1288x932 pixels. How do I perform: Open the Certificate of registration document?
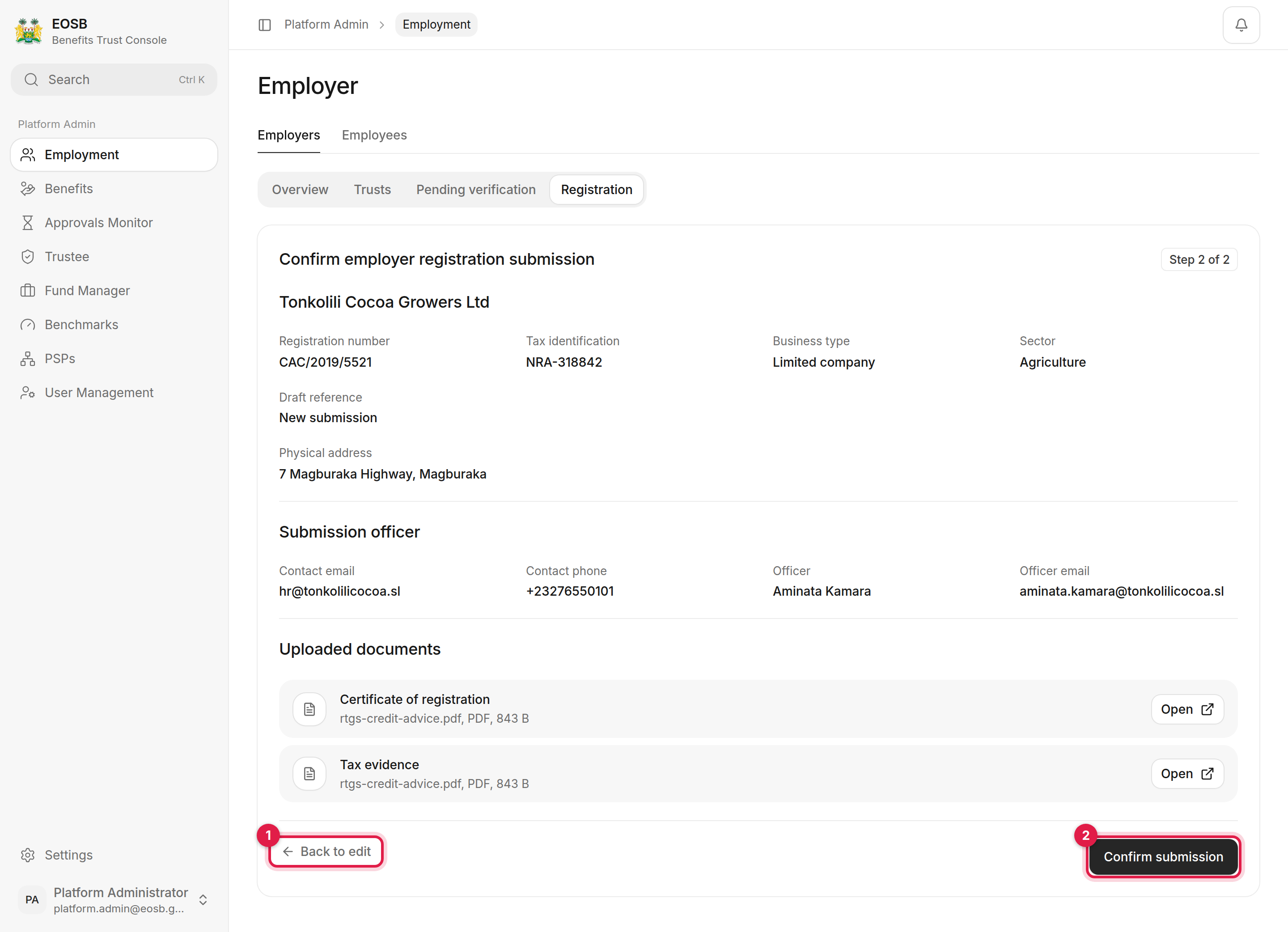tap(1187, 709)
